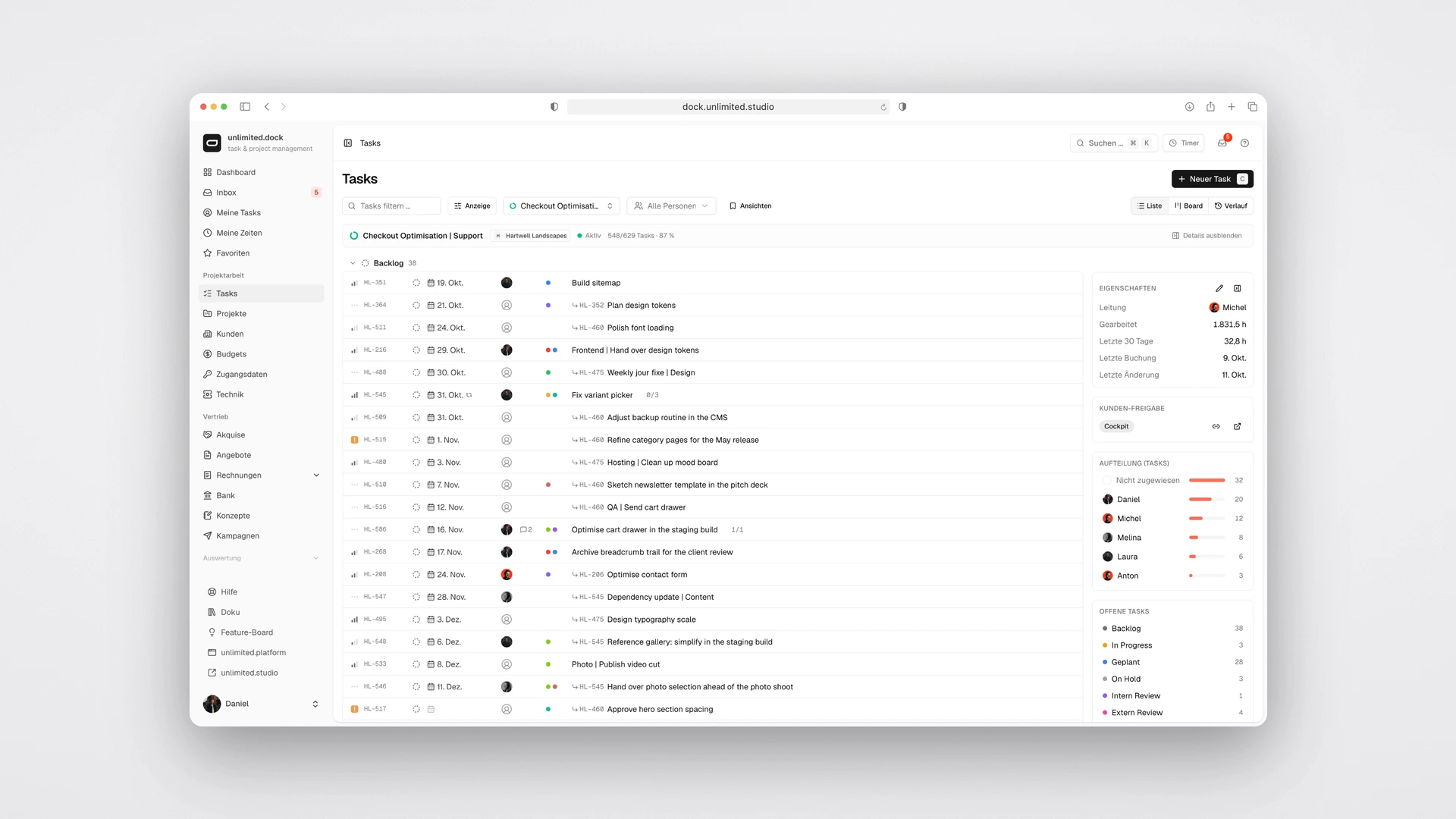Copy the Cockpit share link icon
This screenshot has width=1456, height=819.
click(1216, 426)
